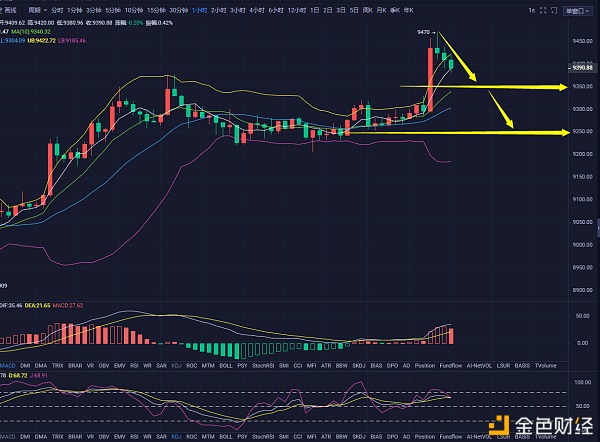Viewport: 600px width, 442px height.
Task: Click the MACD:27.62 indicator value
Action: pyautogui.click(x=68, y=305)
